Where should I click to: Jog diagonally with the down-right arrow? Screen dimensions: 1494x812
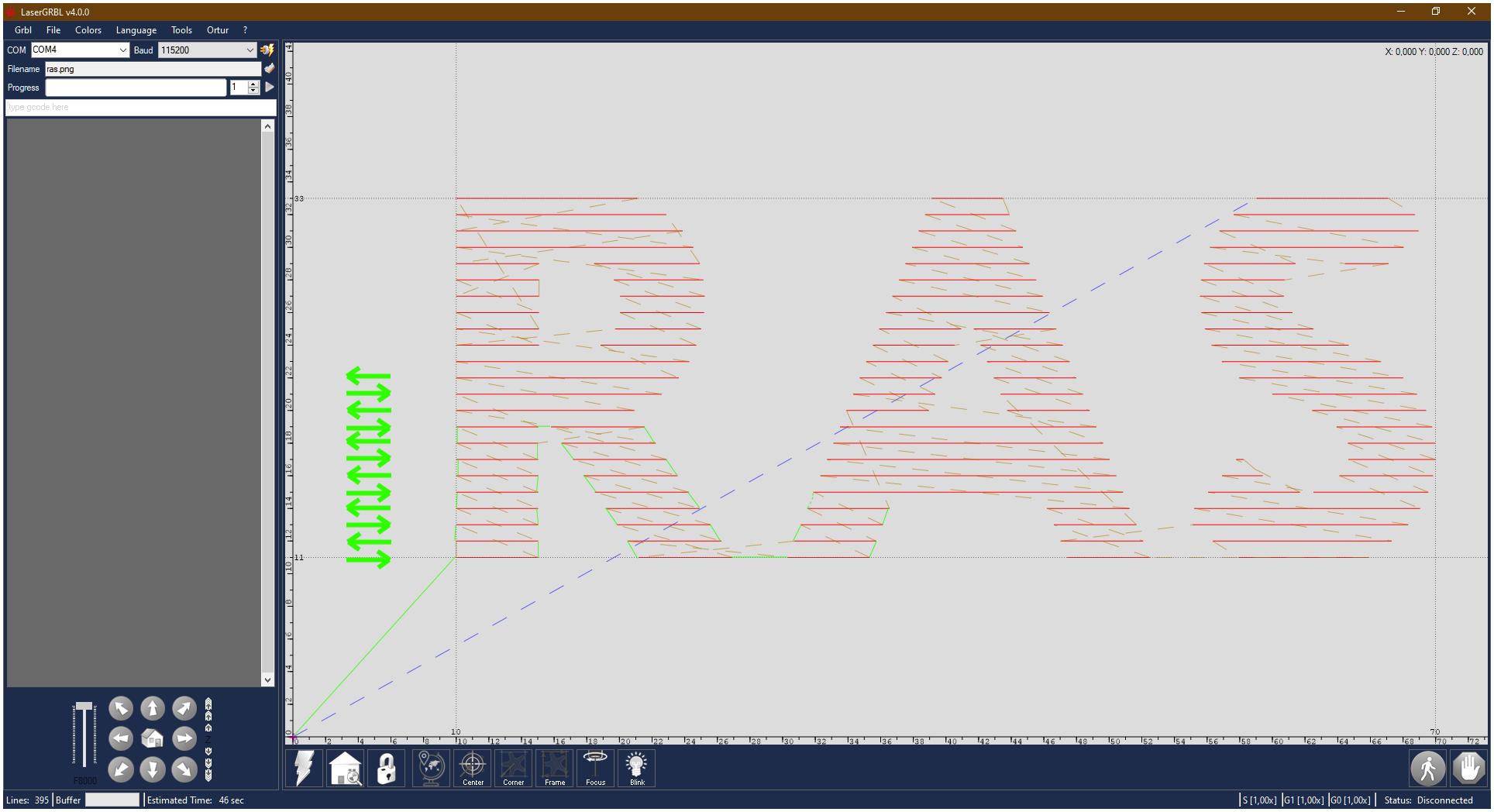(184, 769)
